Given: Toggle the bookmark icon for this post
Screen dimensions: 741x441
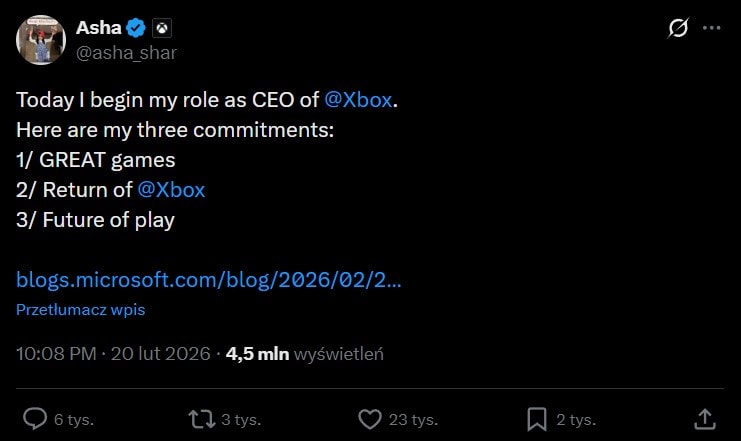Looking at the screenshot, I should click(536, 418).
